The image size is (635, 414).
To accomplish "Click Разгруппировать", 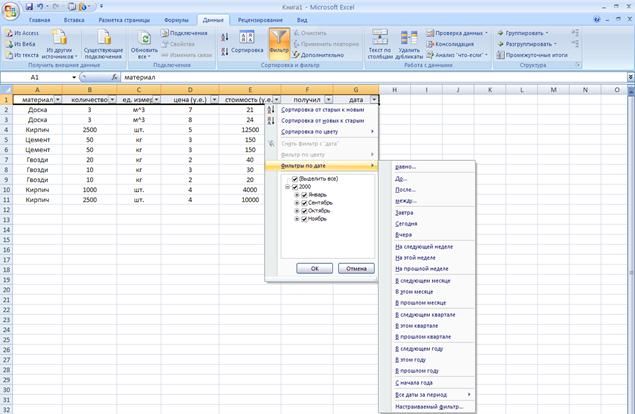I will pos(527,44).
